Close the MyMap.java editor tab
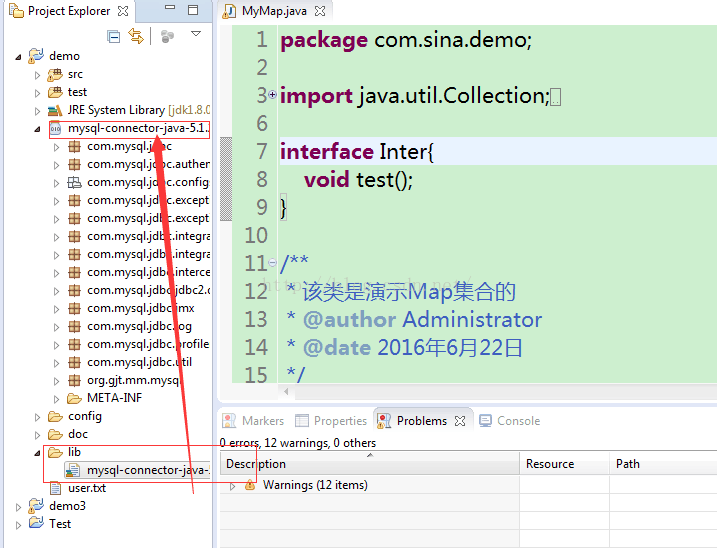This screenshot has width=717, height=548. pos(320,11)
